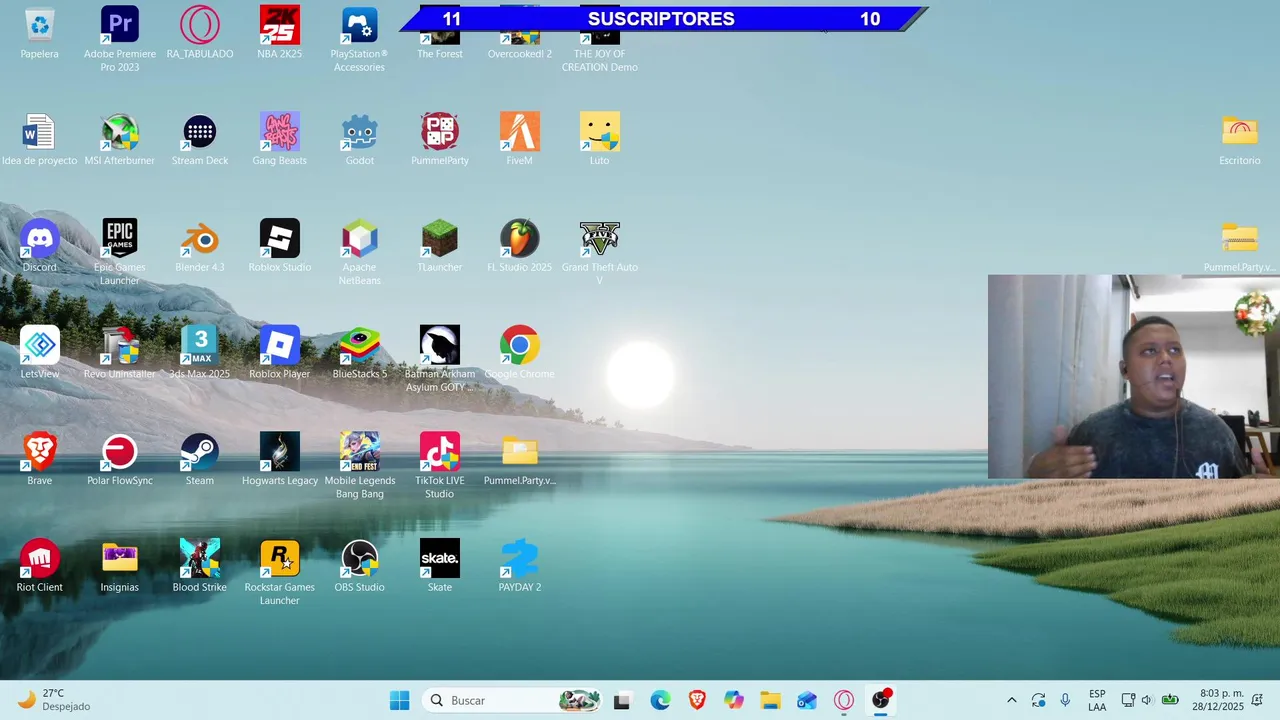Switch to Opera GX in taskbar
1280x720 pixels.
(x=844, y=700)
